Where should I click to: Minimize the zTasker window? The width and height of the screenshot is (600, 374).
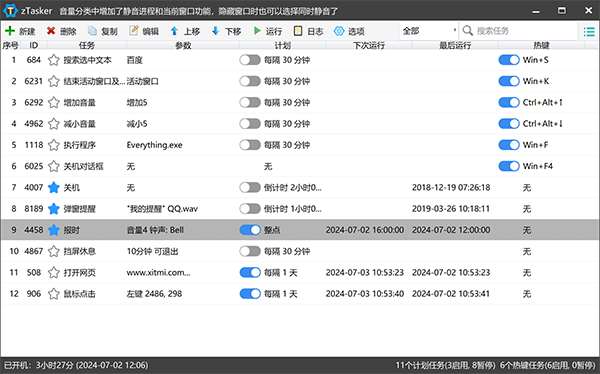pyautogui.click(x=536, y=11)
